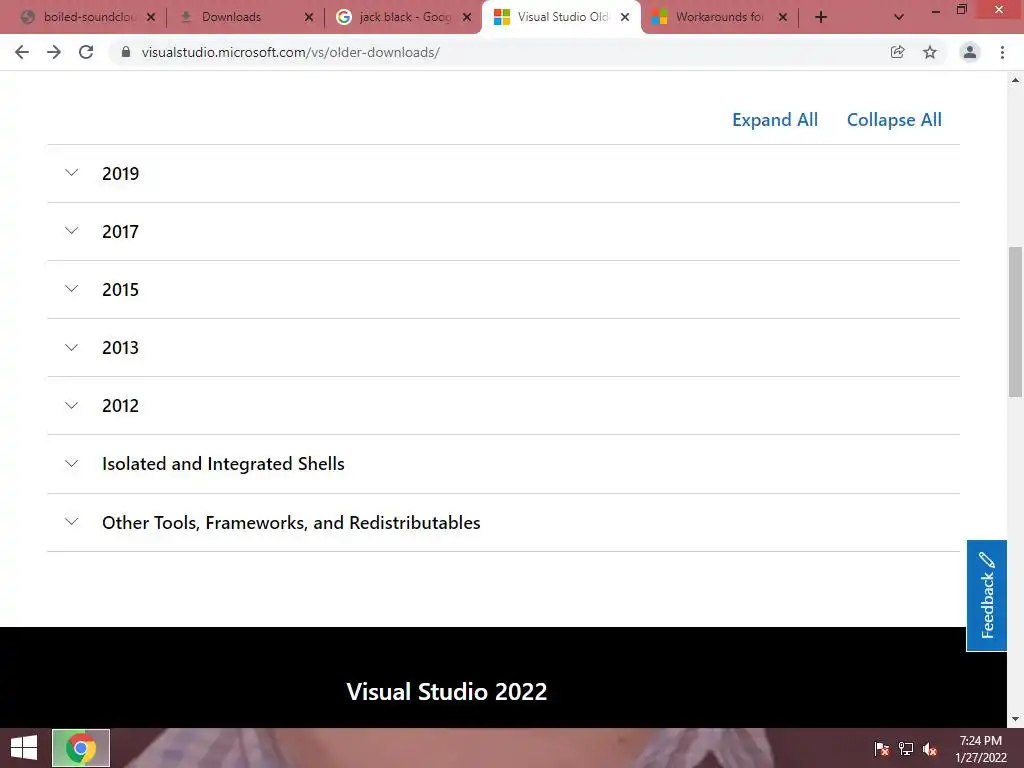Click the 2013 heading text
Viewport: 1024px width, 768px height.
pyautogui.click(x=120, y=348)
